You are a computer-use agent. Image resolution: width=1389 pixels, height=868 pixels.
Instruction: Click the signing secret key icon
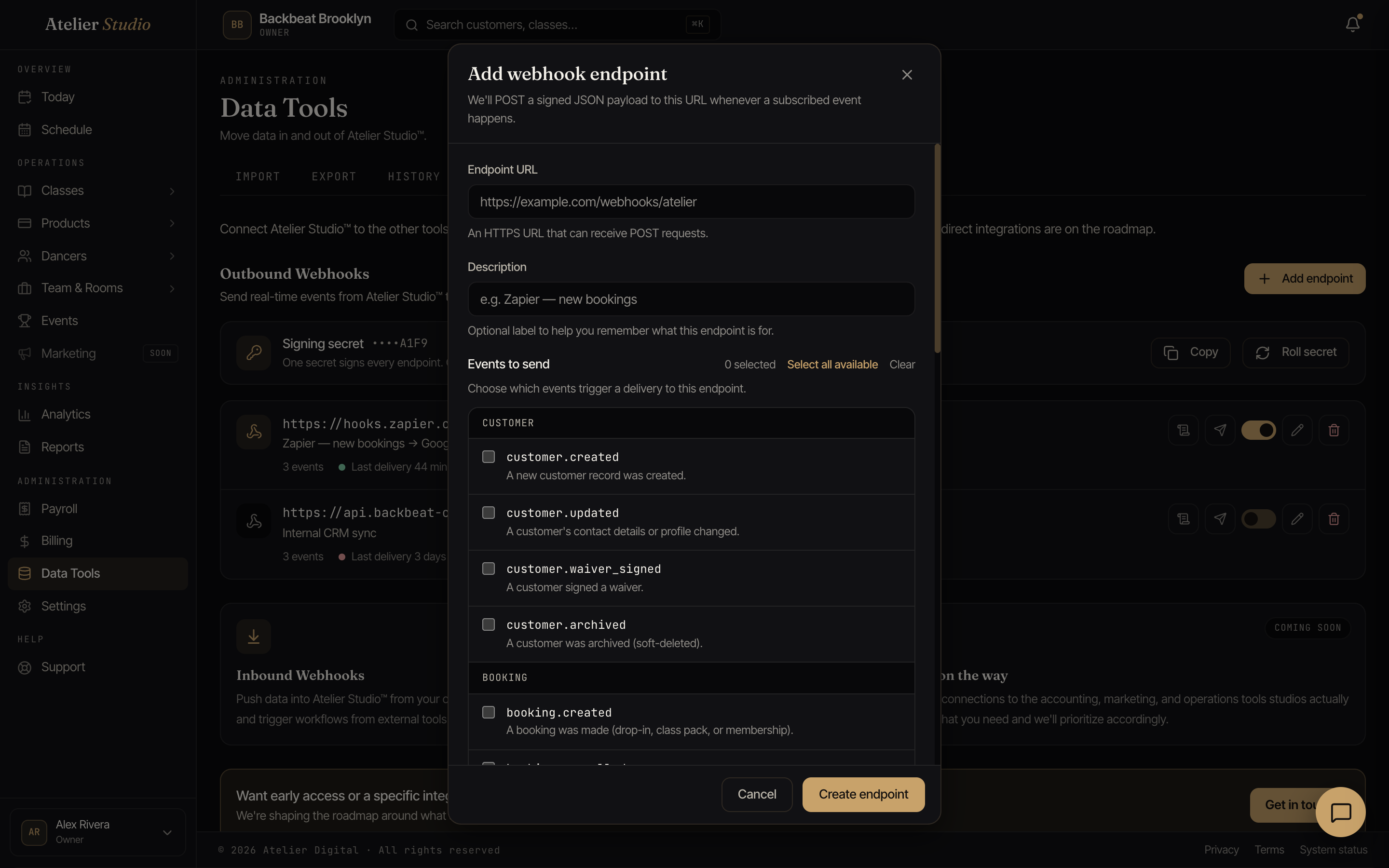[x=254, y=353]
